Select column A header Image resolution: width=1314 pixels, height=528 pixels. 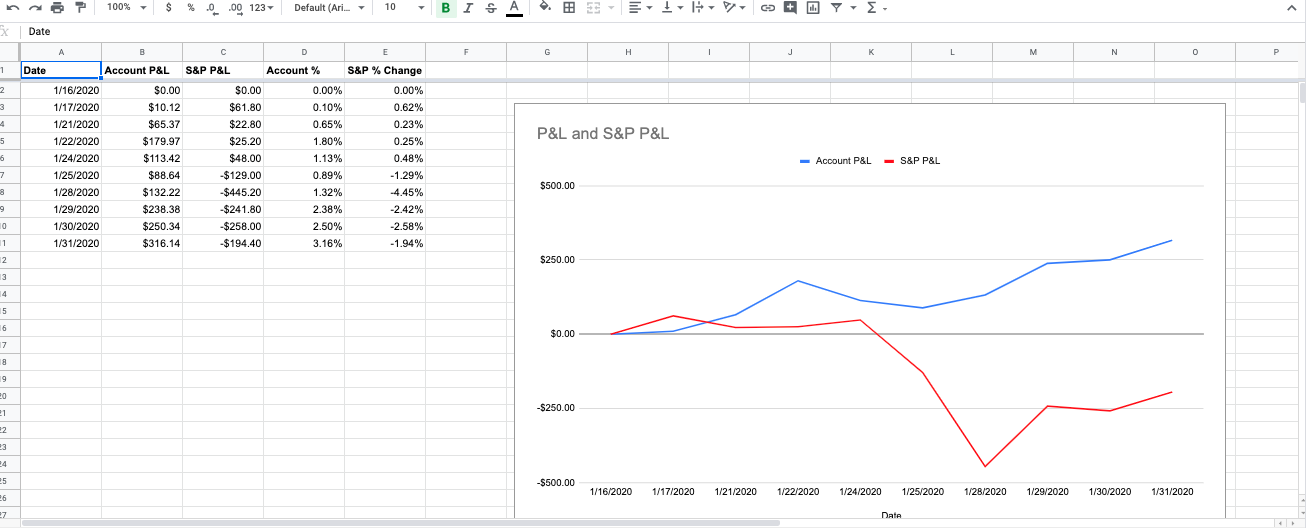pyautogui.click(x=61, y=51)
